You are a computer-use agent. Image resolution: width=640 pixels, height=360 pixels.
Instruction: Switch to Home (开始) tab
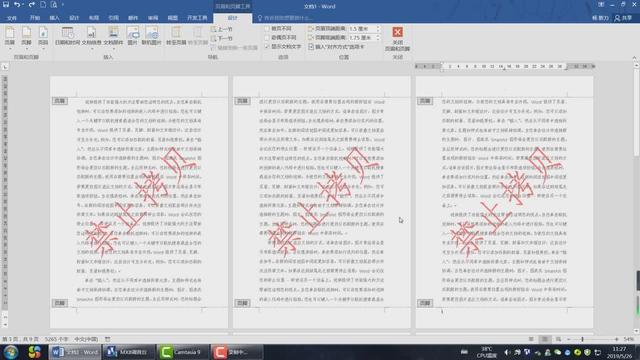pyautogui.click(x=35, y=18)
